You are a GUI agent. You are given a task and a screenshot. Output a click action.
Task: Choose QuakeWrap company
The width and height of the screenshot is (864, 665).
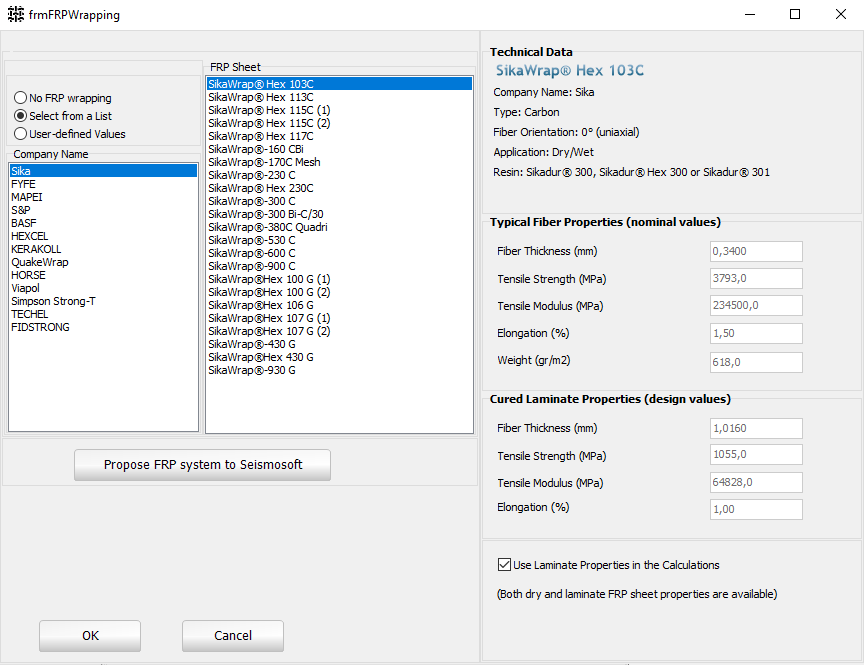click(103, 262)
